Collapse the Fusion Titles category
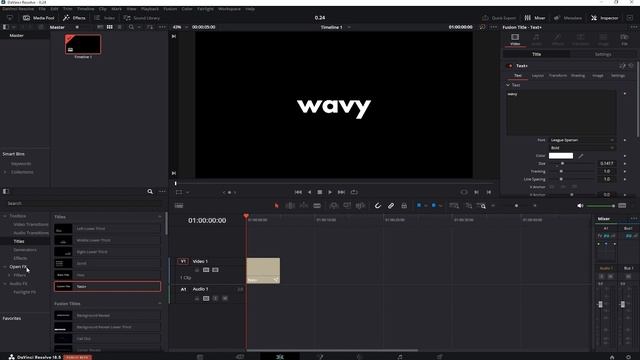640x360 pixels. click(160, 304)
